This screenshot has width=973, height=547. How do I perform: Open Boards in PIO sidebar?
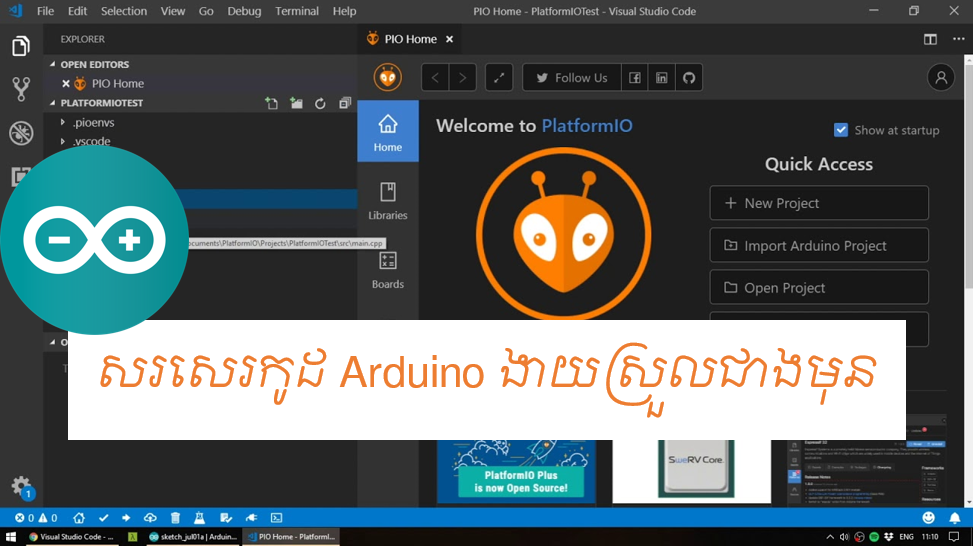click(388, 269)
